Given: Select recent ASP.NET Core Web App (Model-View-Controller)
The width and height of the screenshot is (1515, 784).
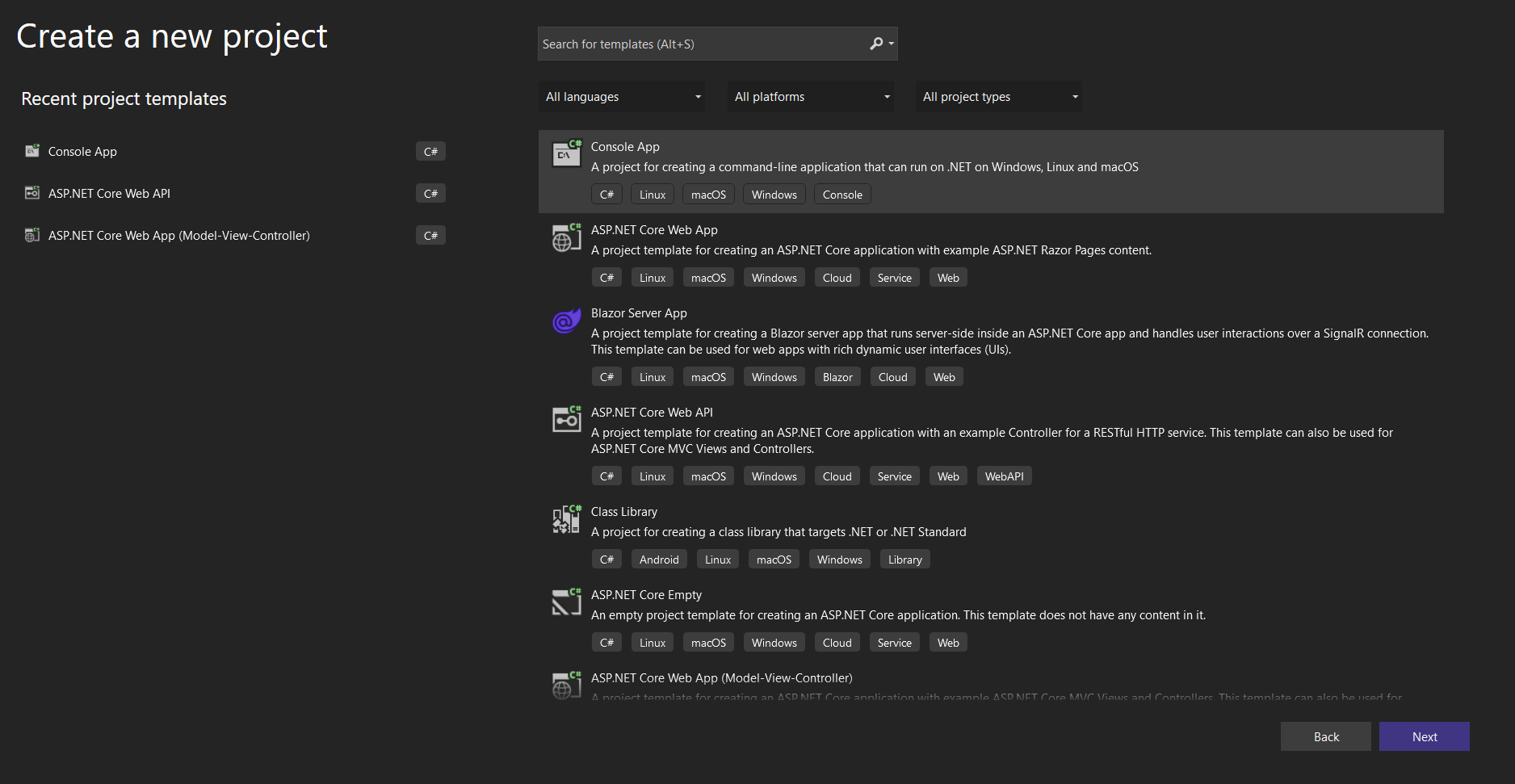Looking at the screenshot, I should click(x=178, y=236).
